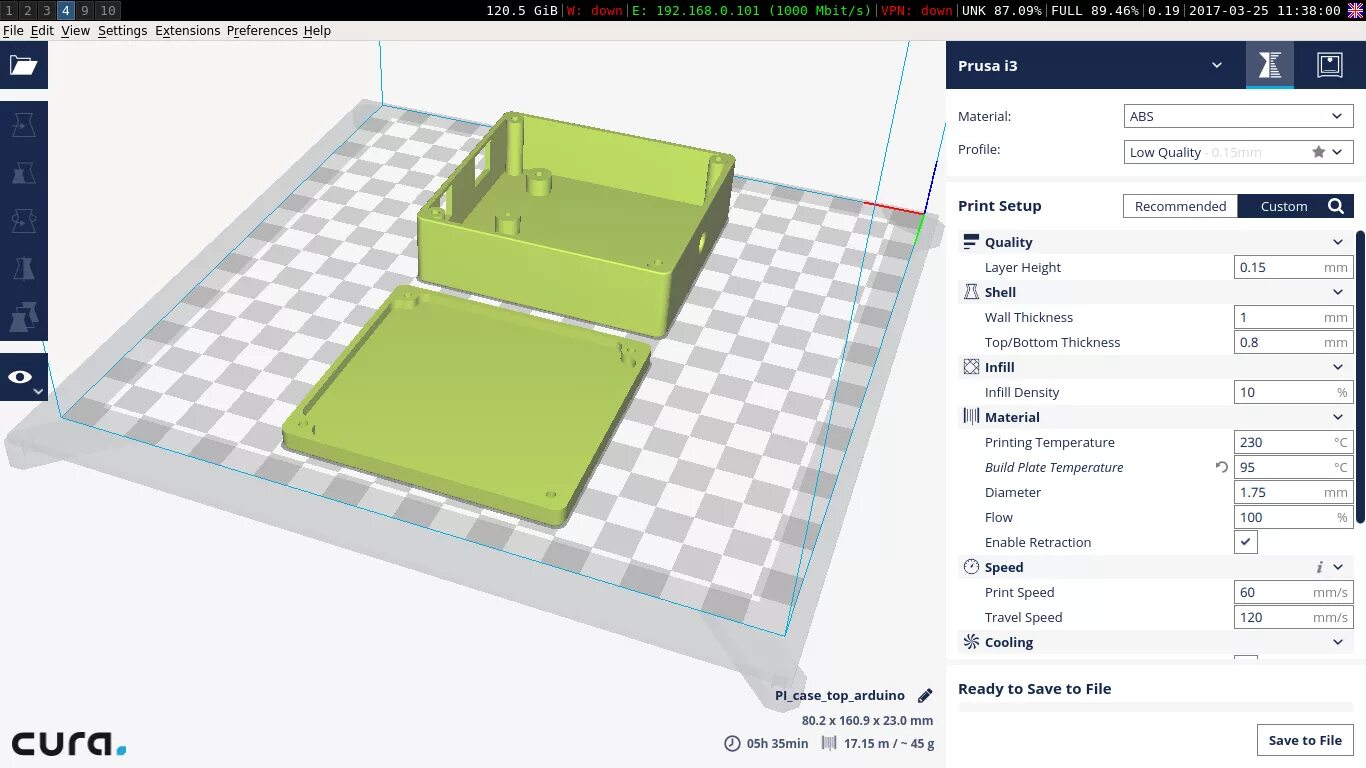Open the File menu
The width and height of the screenshot is (1366, 768).
click(x=13, y=31)
